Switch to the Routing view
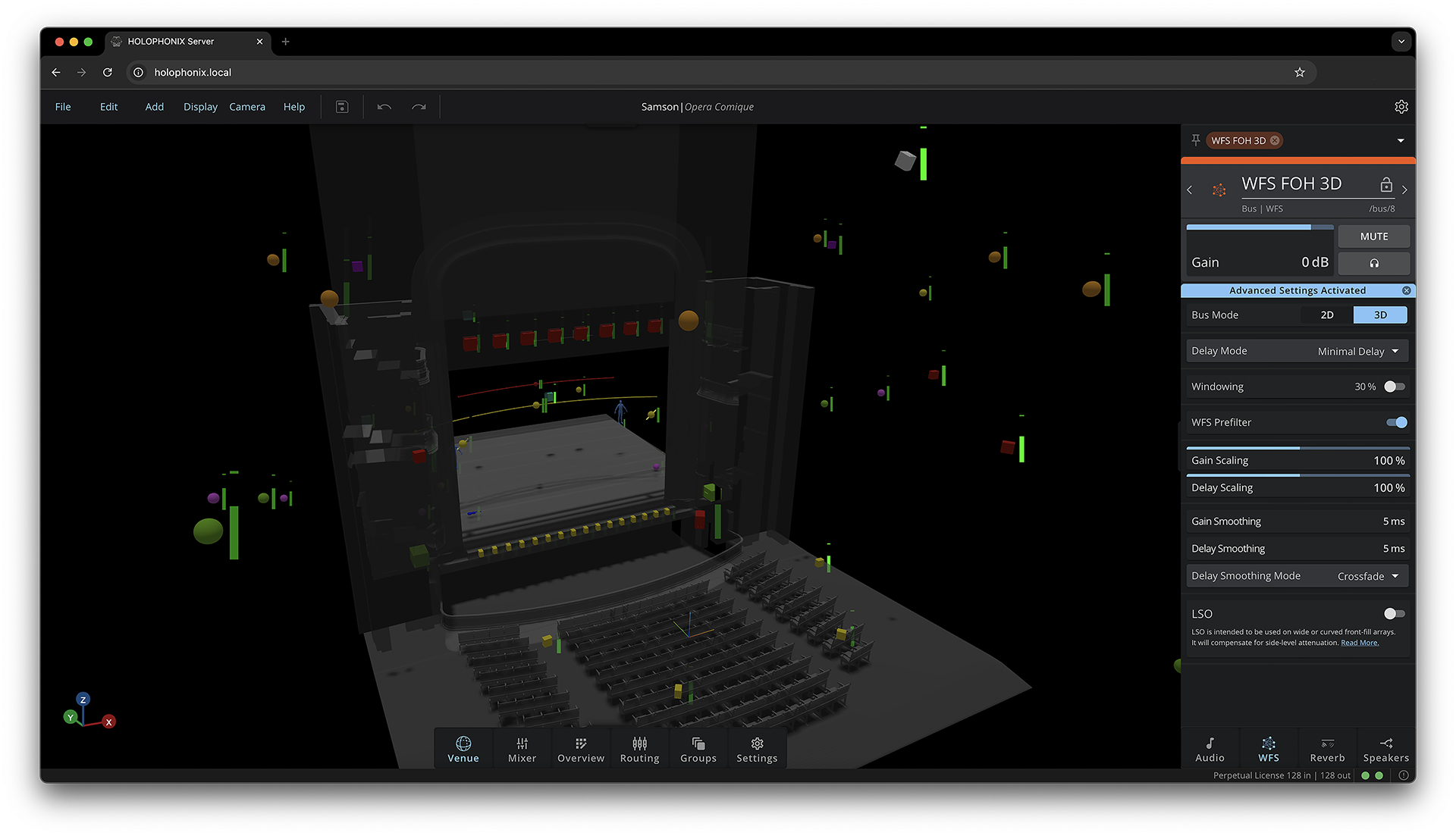Screen dimensions: 1456x836 pos(639,749)
